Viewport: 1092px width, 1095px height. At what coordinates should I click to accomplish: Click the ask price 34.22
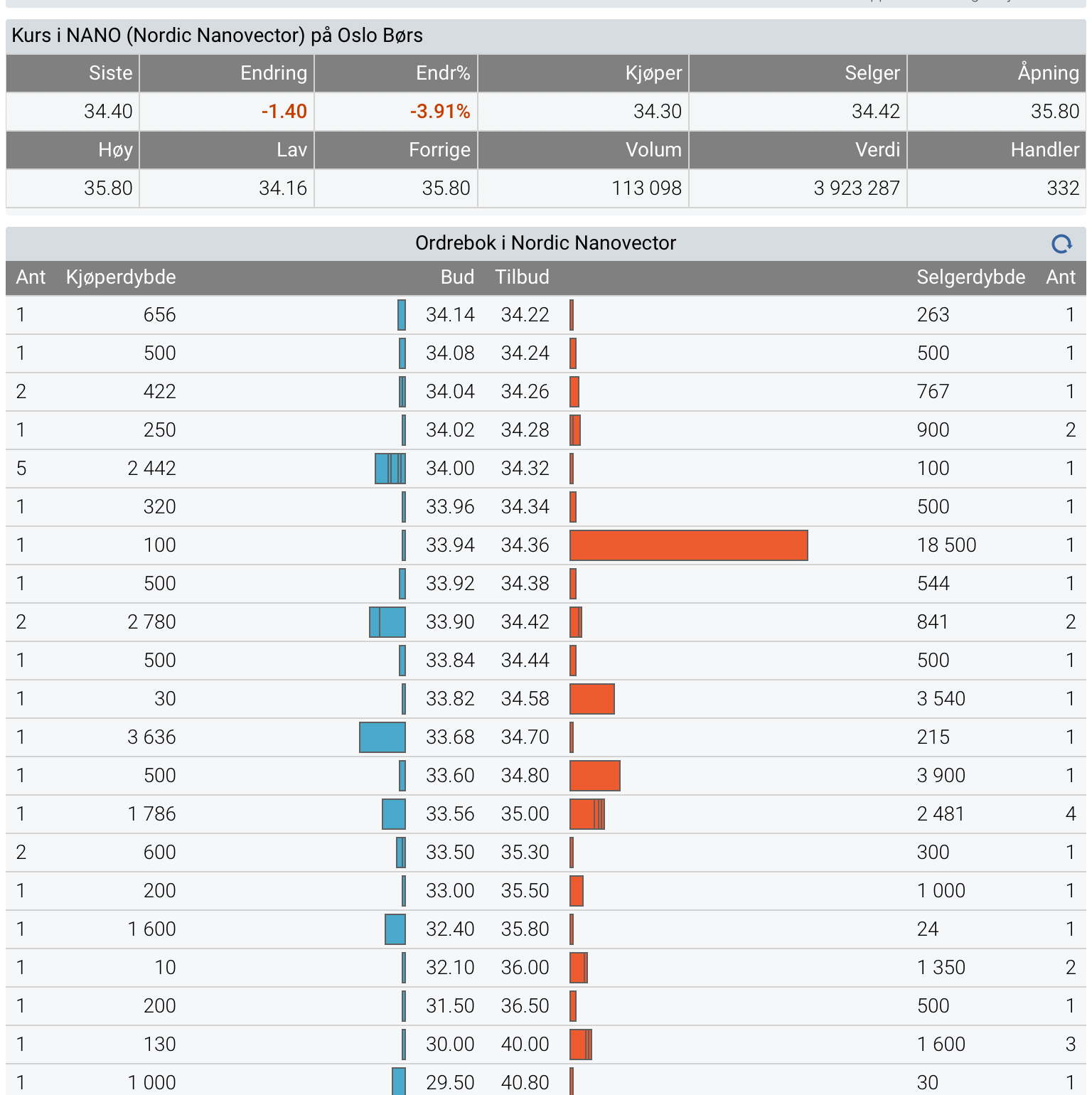tap(525, 315)
